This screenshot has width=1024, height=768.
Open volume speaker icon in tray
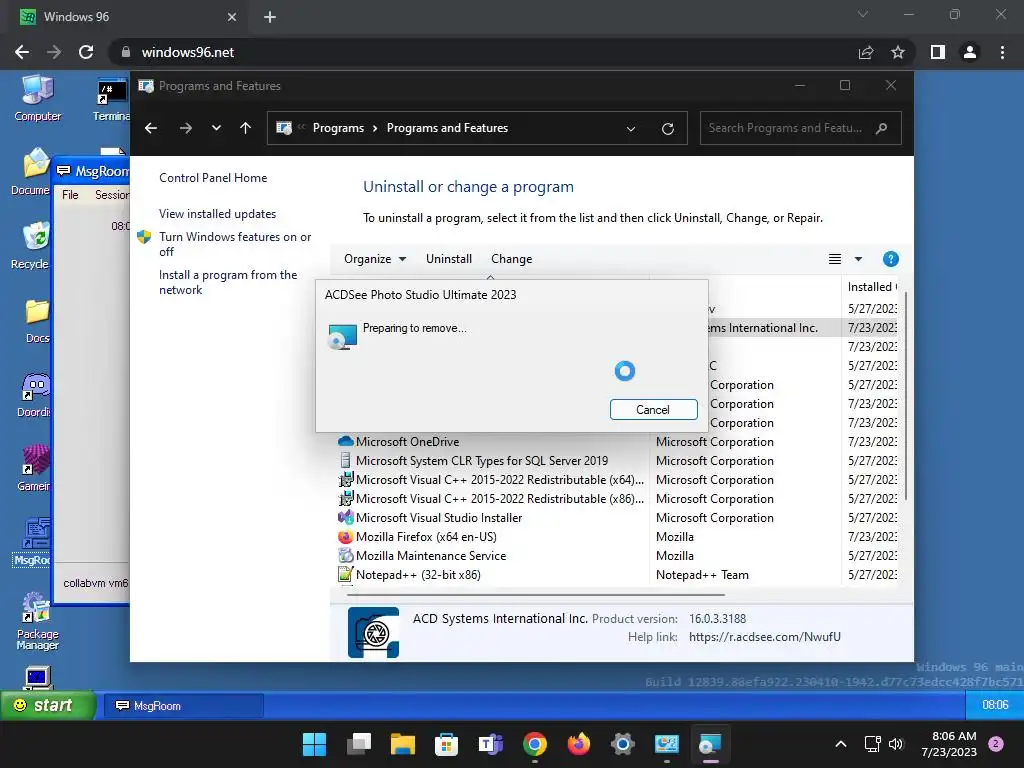coord(896,744)
